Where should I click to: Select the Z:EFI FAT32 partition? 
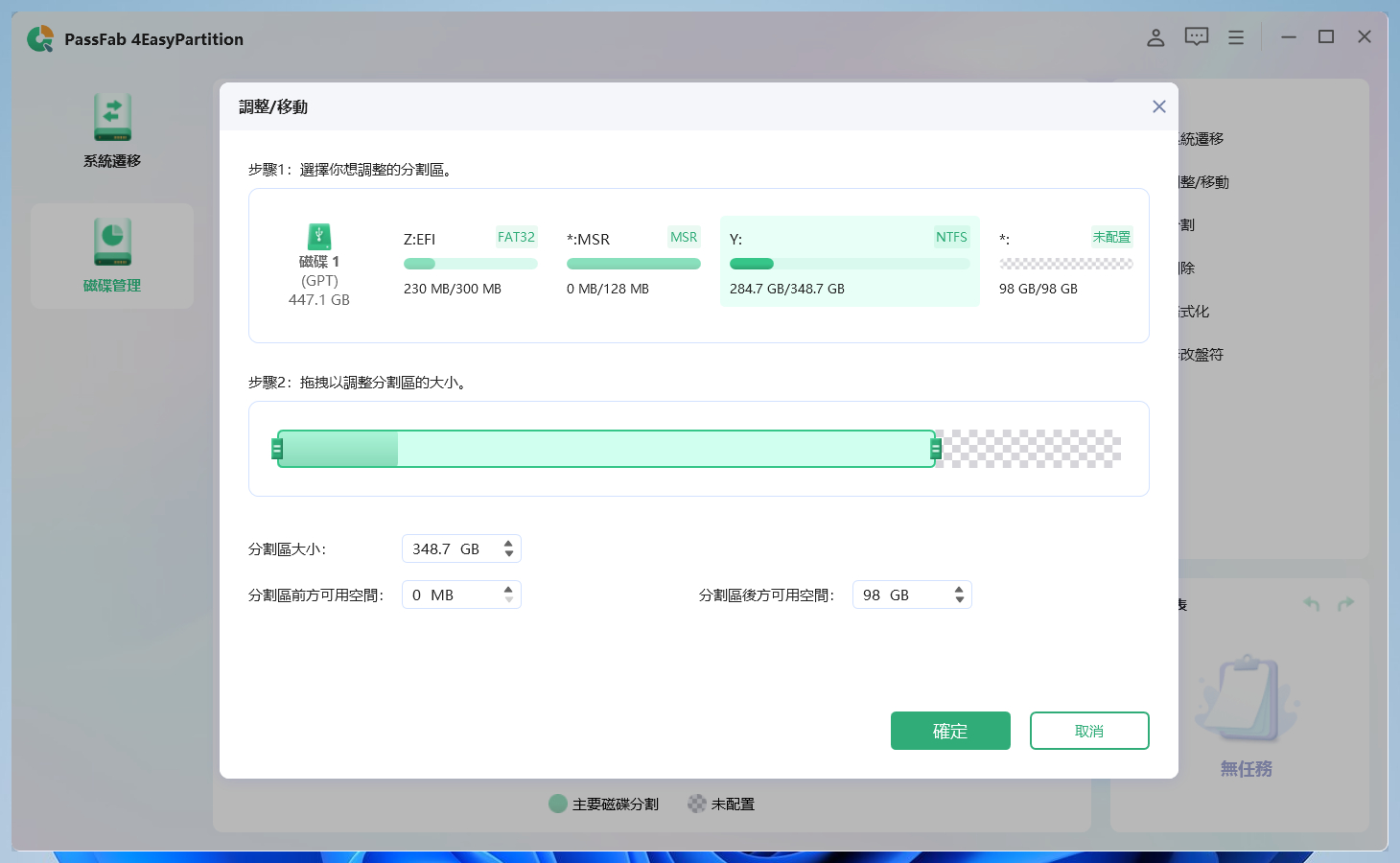470,262
